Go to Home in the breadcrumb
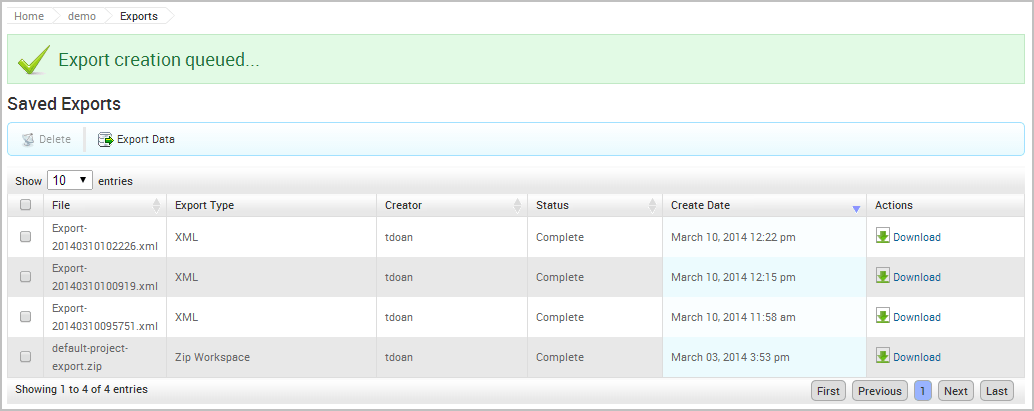The width and height of the screenshot is (1034, 411). [28, 16]
